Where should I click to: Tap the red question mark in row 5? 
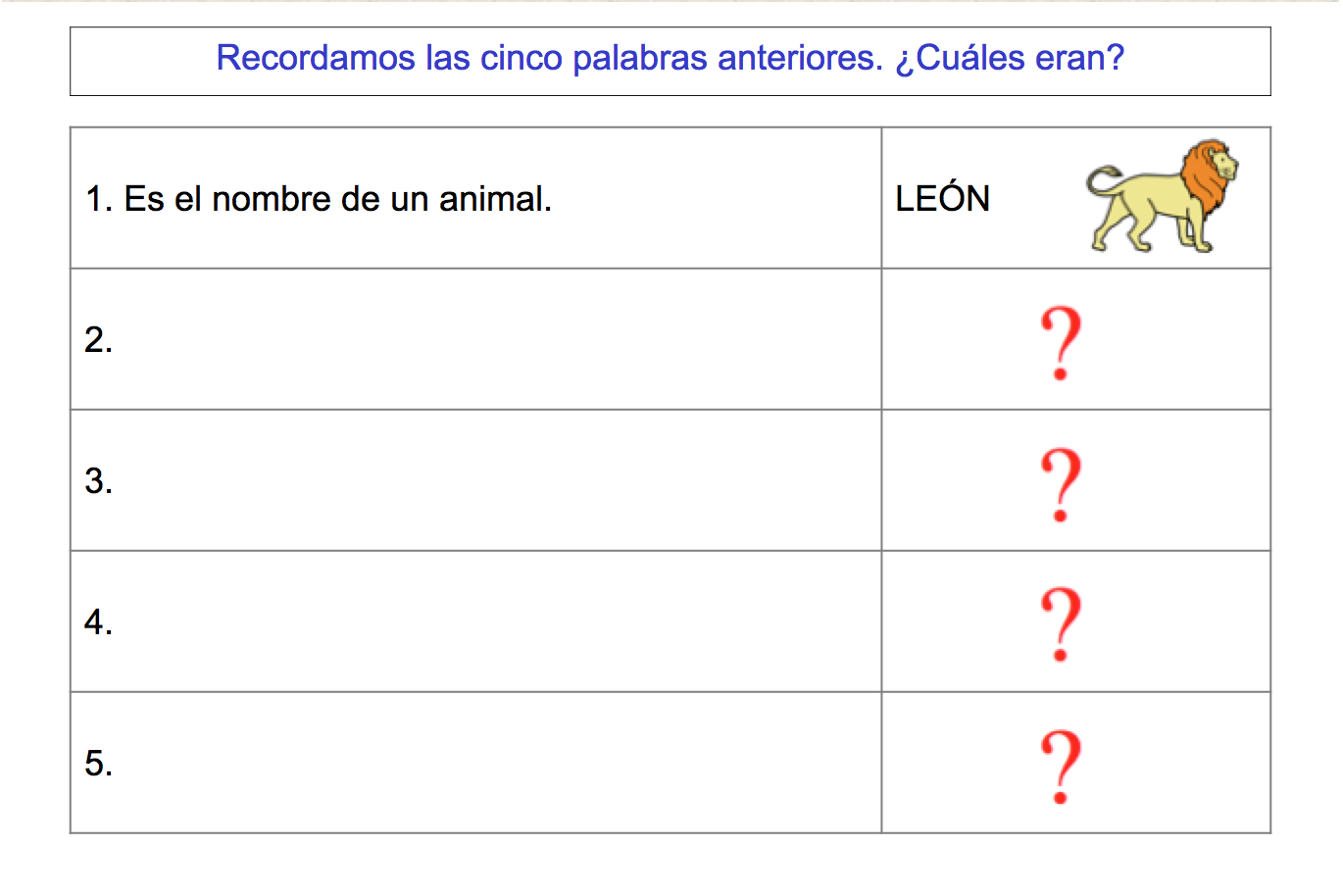point(1061,766)
